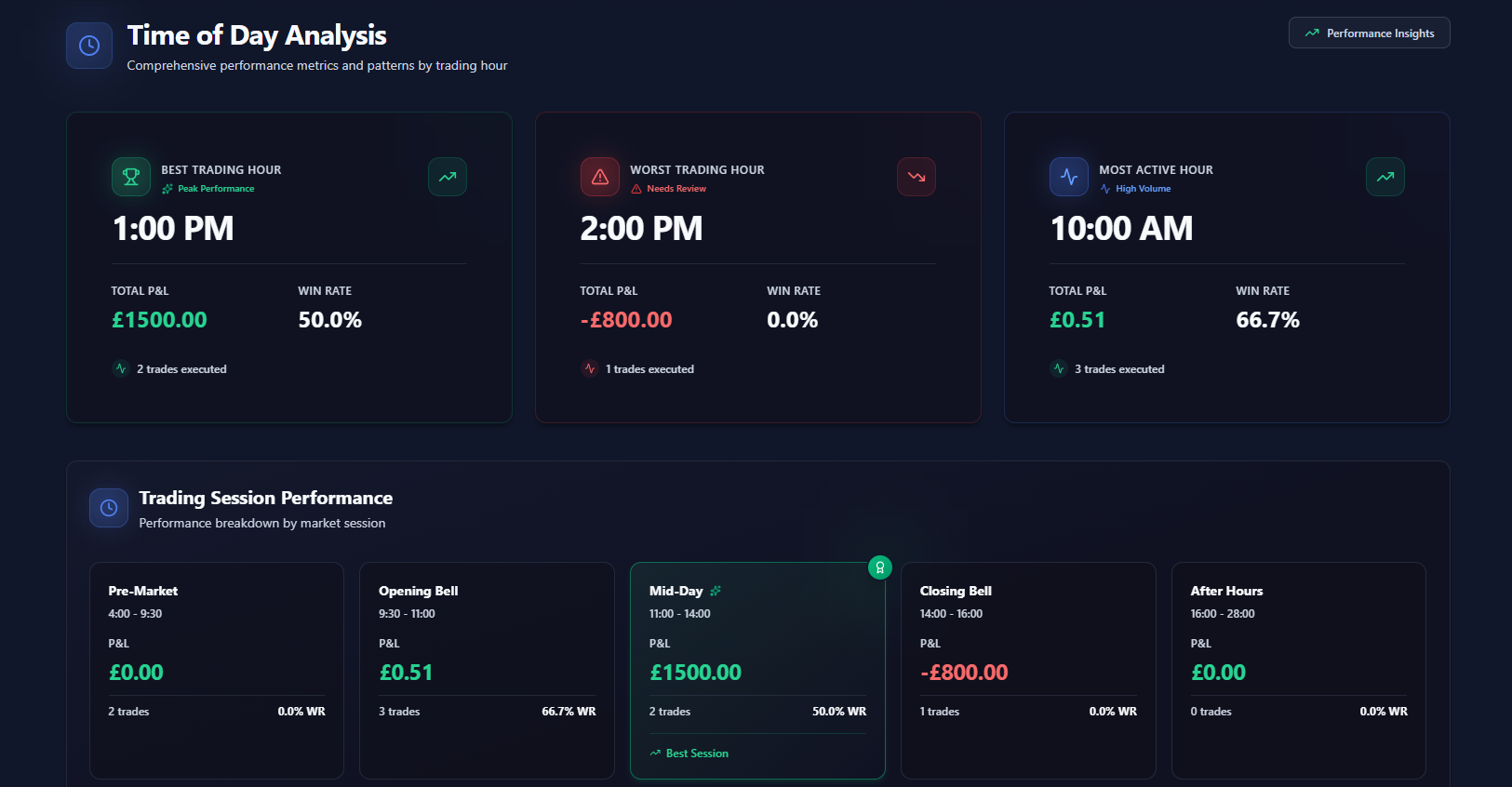
Task: Click the 0 trades count on After Hours card
Action: (1211, 712)
